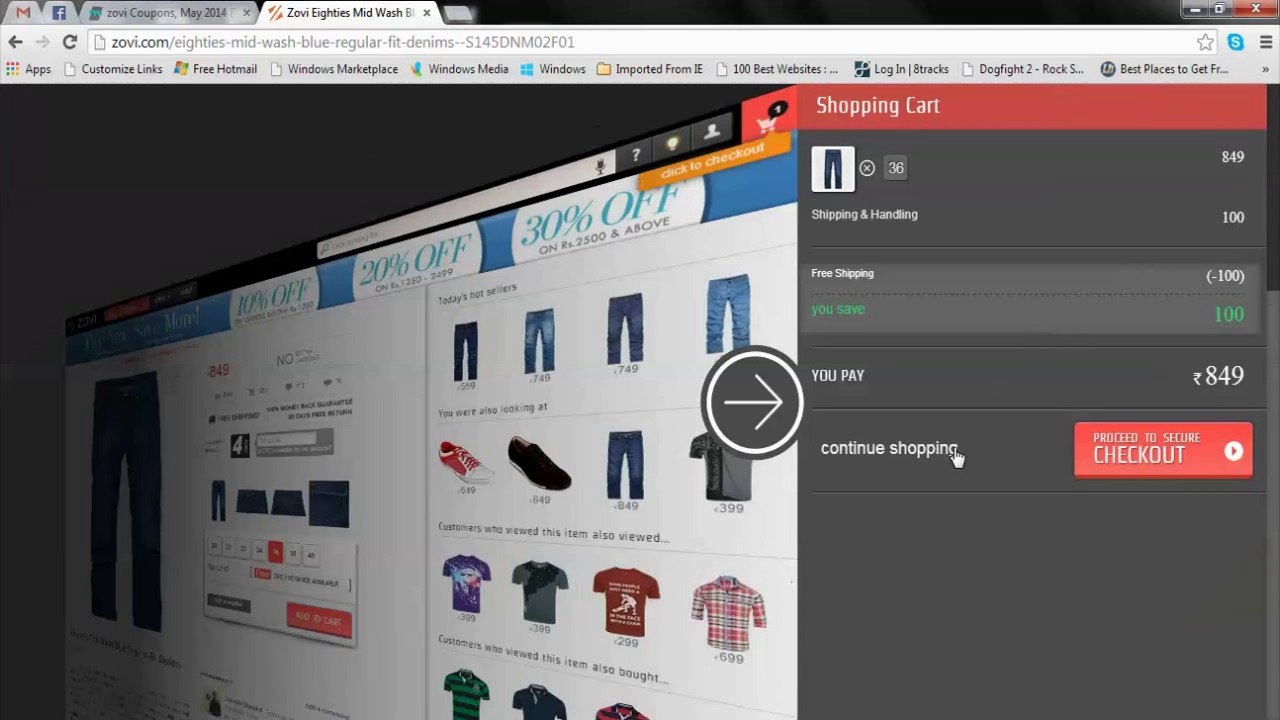Click the large blue jeans product image
Screen dimensions: 1280x720
tap(126, 500)
